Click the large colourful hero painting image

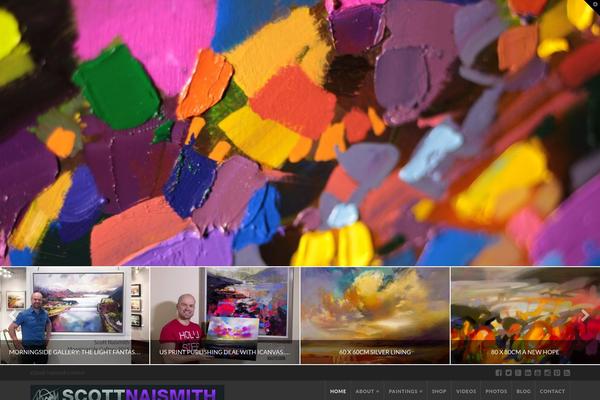point(300,132)
